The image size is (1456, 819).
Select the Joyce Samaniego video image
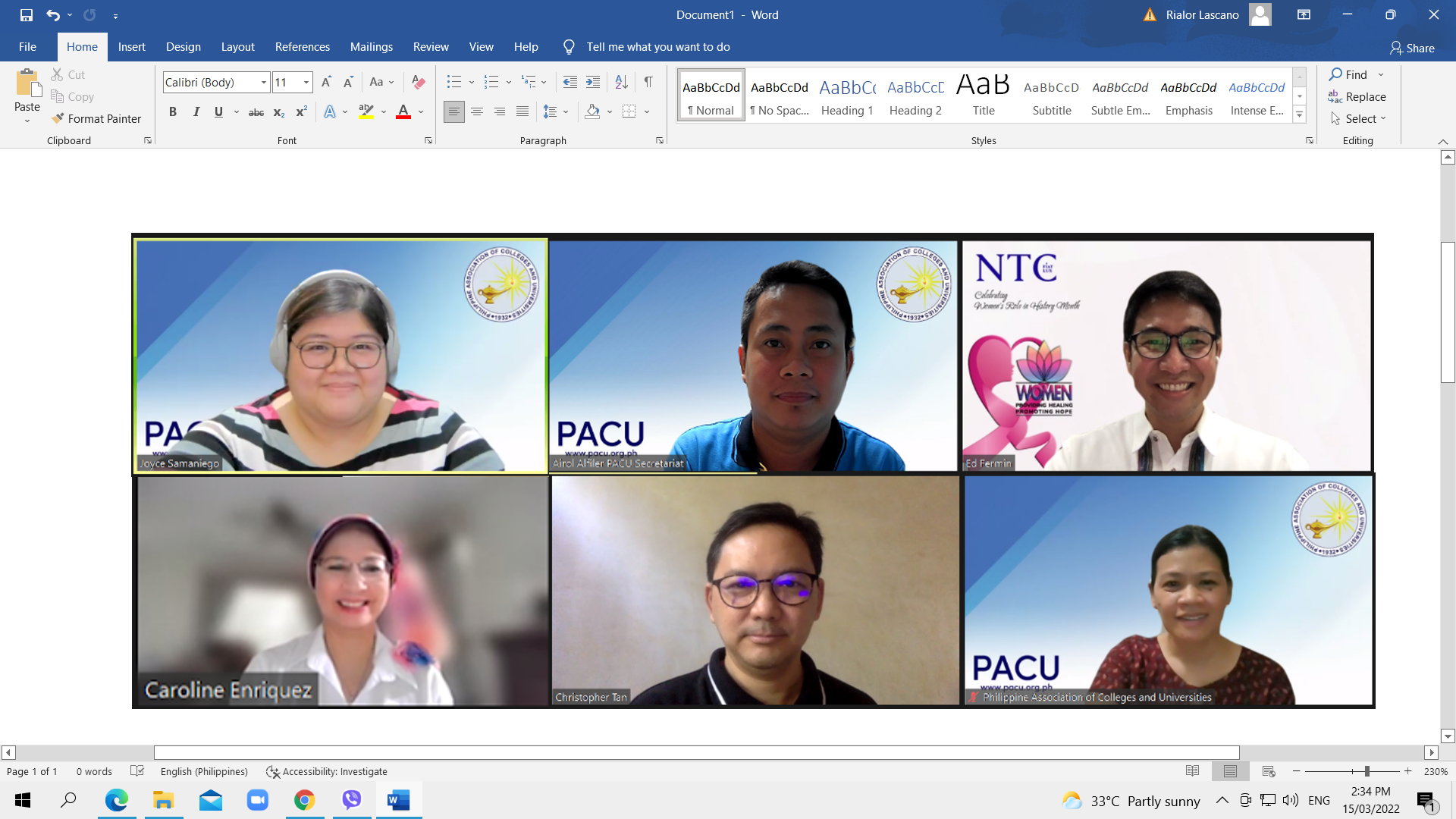pos(340,356)
